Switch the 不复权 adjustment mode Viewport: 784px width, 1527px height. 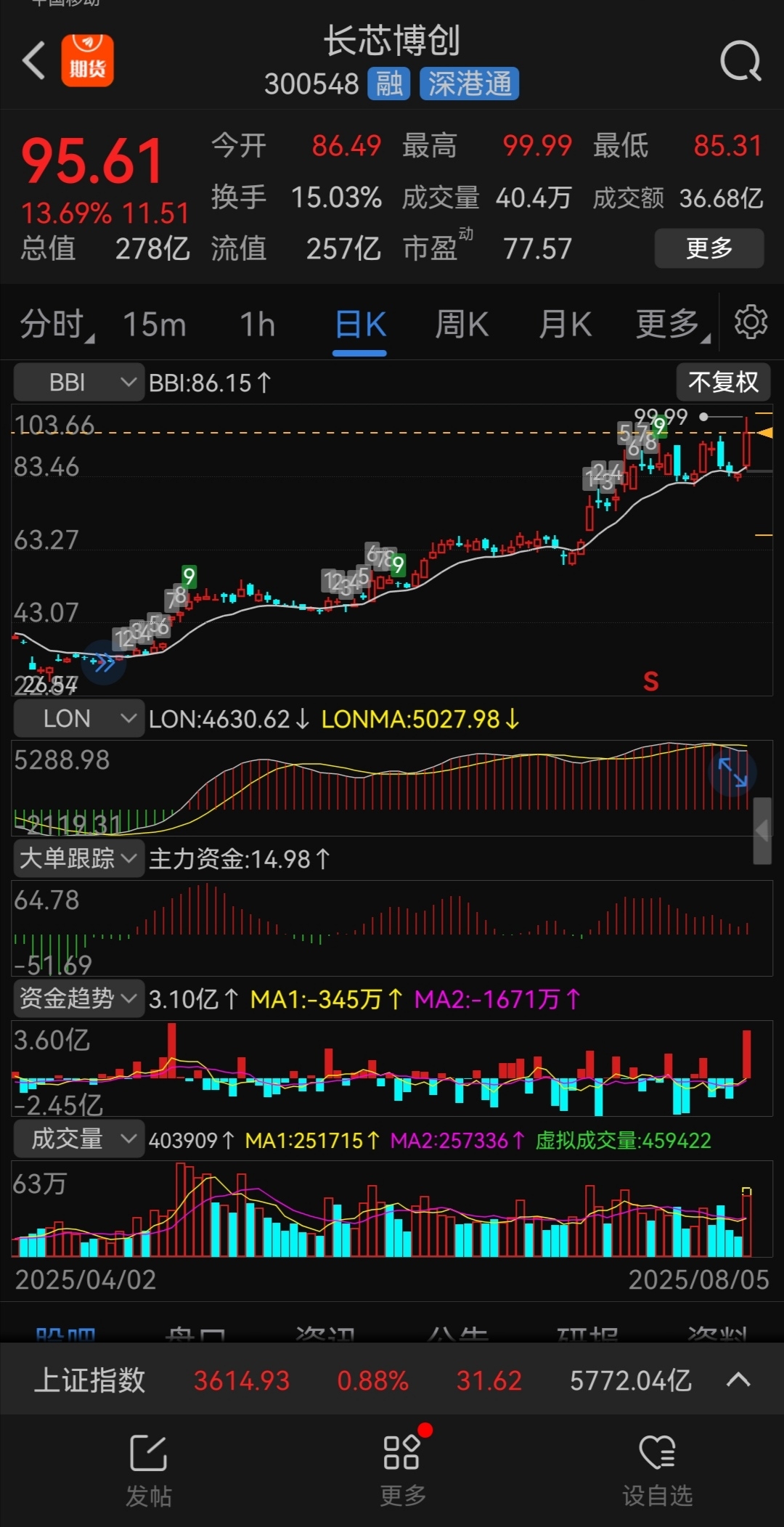[723, 382]
